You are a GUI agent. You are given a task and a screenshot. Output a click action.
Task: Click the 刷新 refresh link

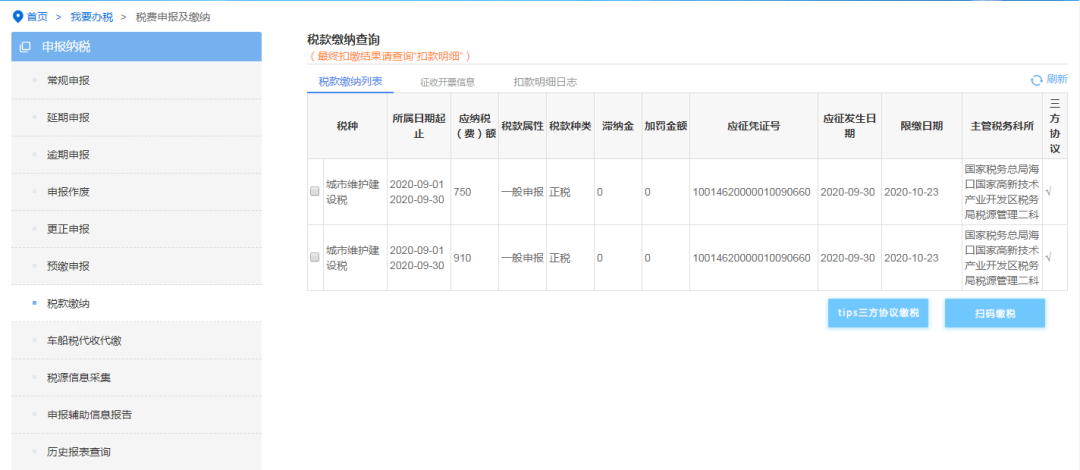[x=1057, y=79]
